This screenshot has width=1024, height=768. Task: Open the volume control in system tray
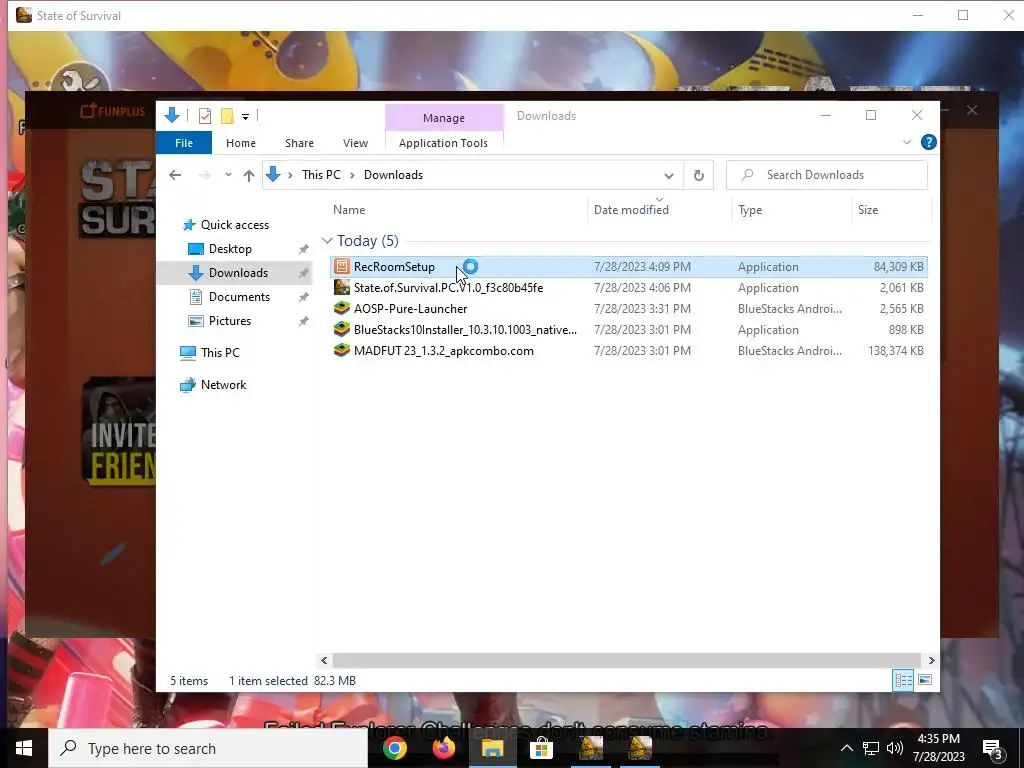click(895, 748)
